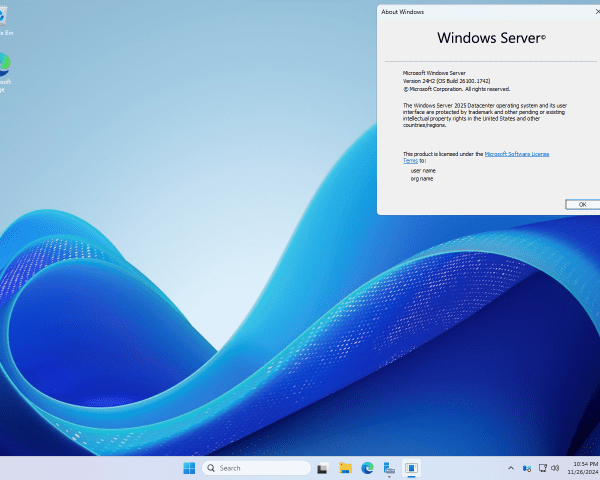Click the Microsoft Corporation copyright line

pyautogui.click(x=457, y=89)
